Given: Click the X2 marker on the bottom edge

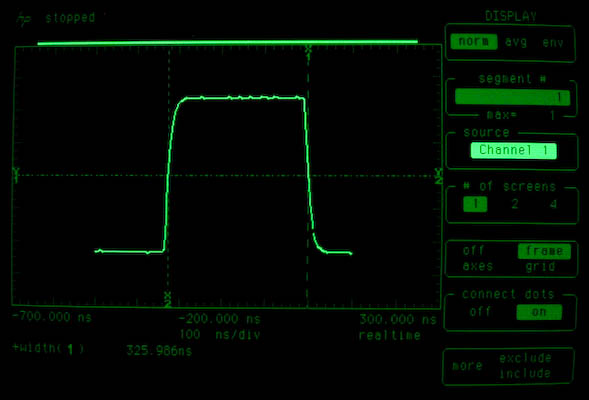Looking at the screenshot, I should click(168, 299).
